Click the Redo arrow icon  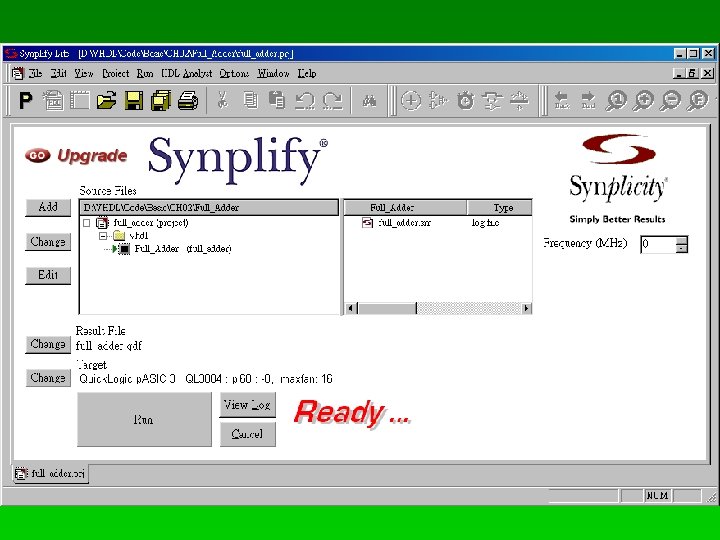[x=332, y=101]
